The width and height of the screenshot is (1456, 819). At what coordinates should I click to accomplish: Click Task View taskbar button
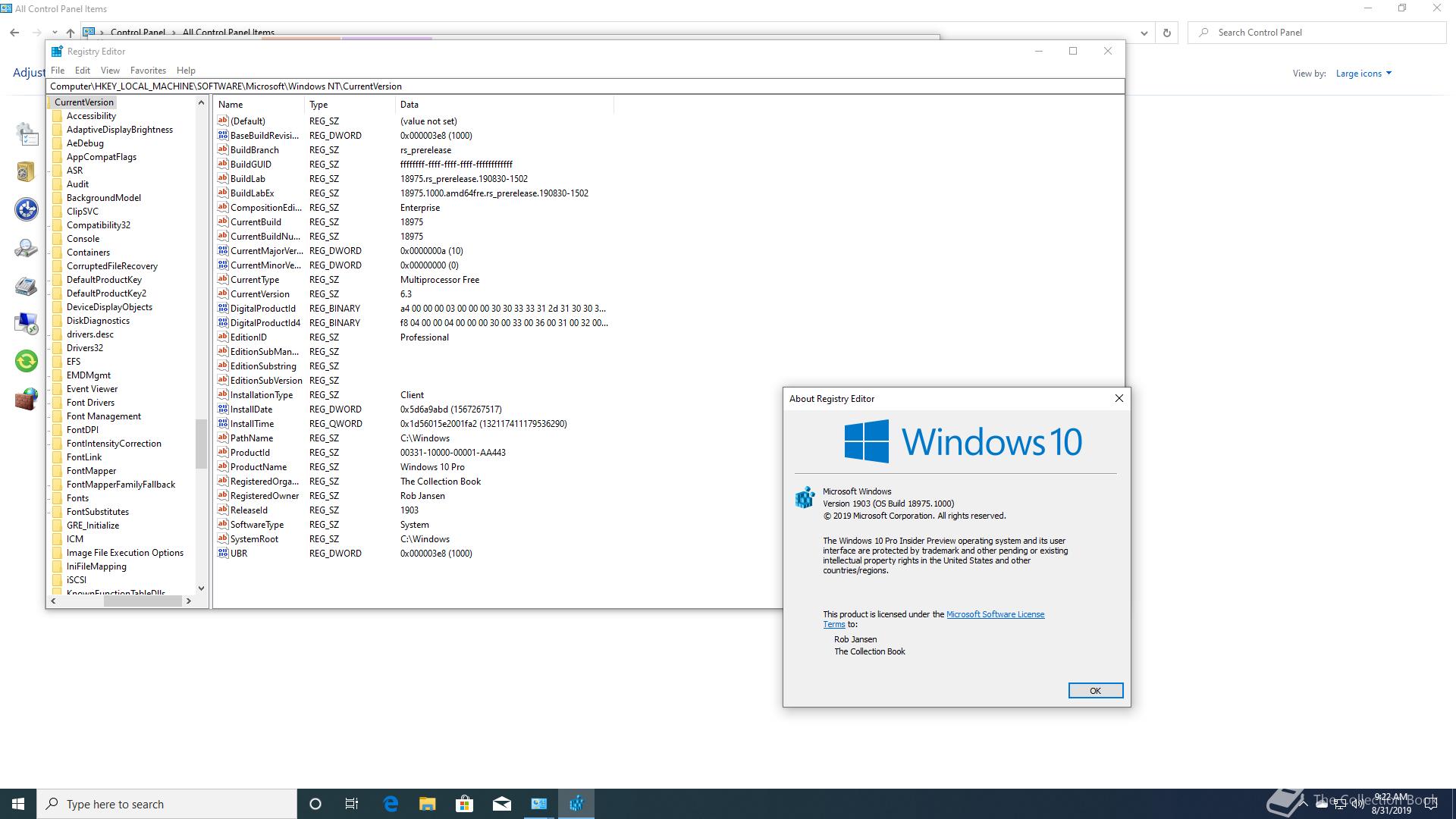pos(352,804)
